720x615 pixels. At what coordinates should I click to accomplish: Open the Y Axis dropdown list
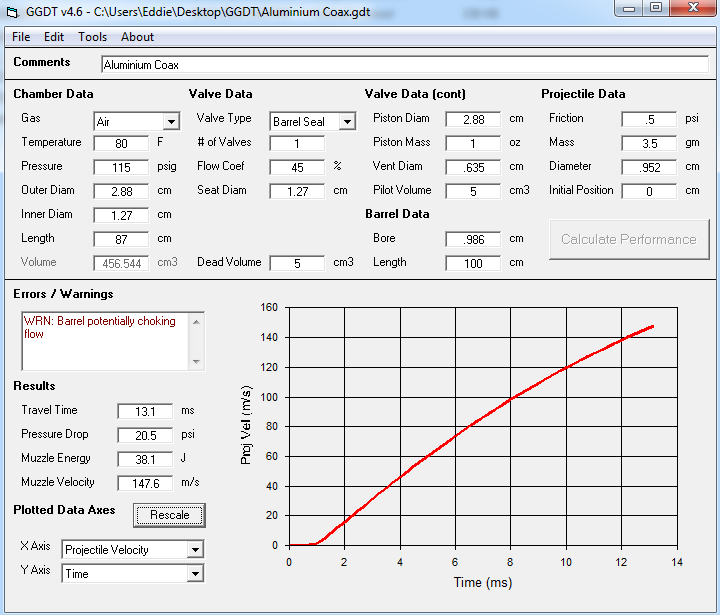195,574
